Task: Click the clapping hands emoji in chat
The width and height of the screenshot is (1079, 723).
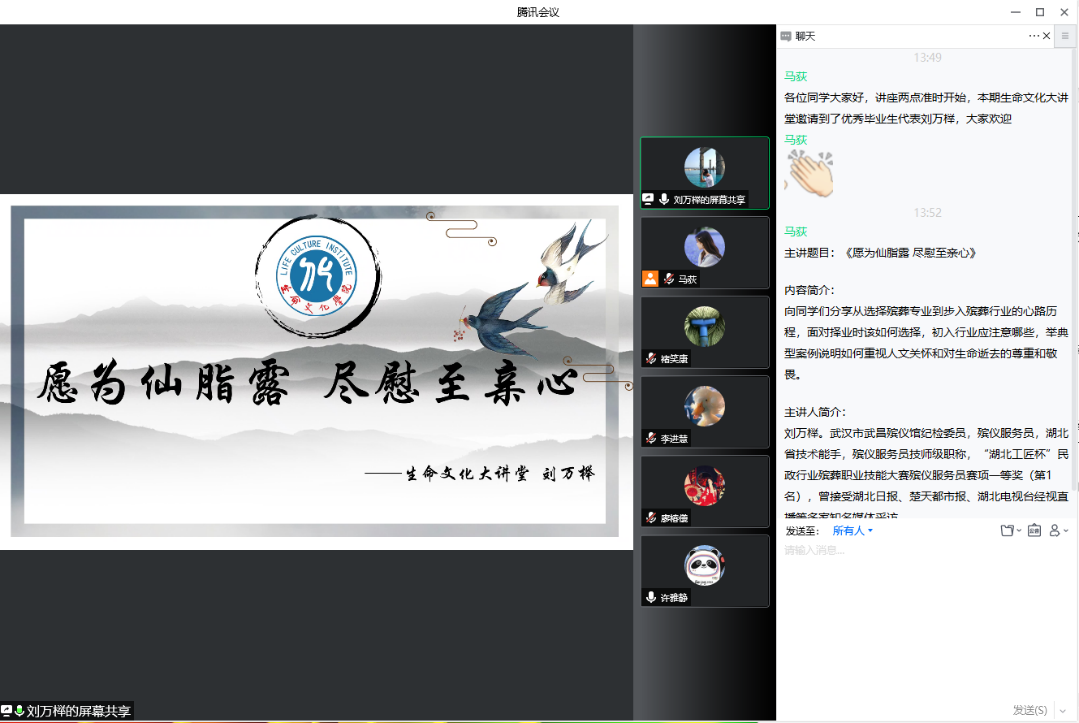Action: pyautogui.click(x=809, y=175)
